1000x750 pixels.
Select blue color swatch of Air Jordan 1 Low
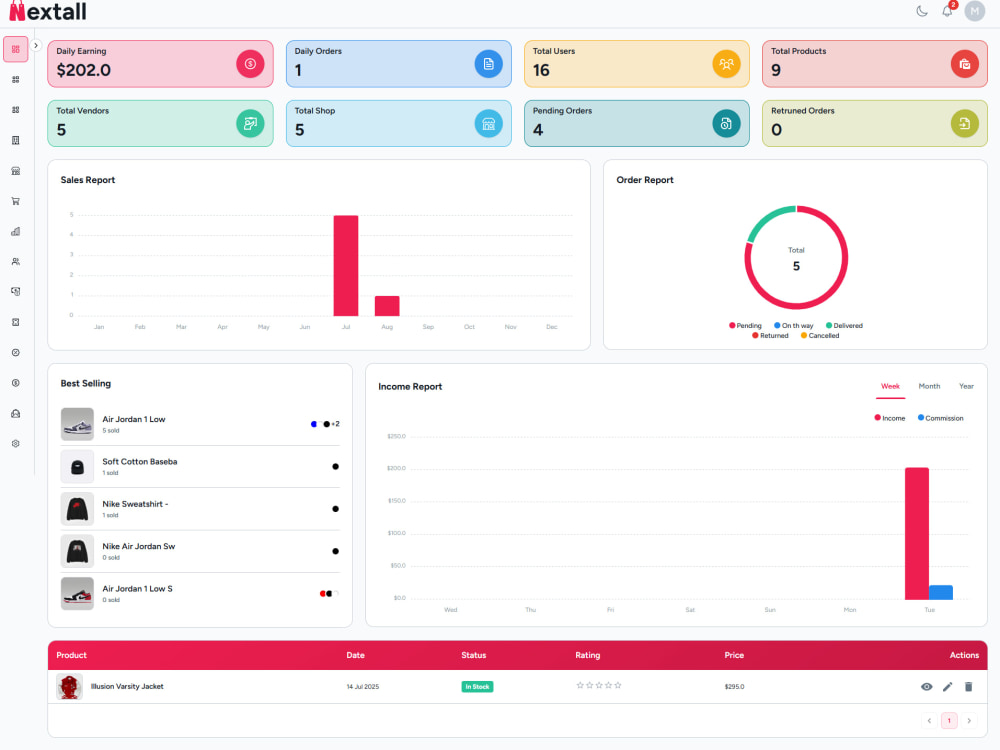[x=314, y=424]
